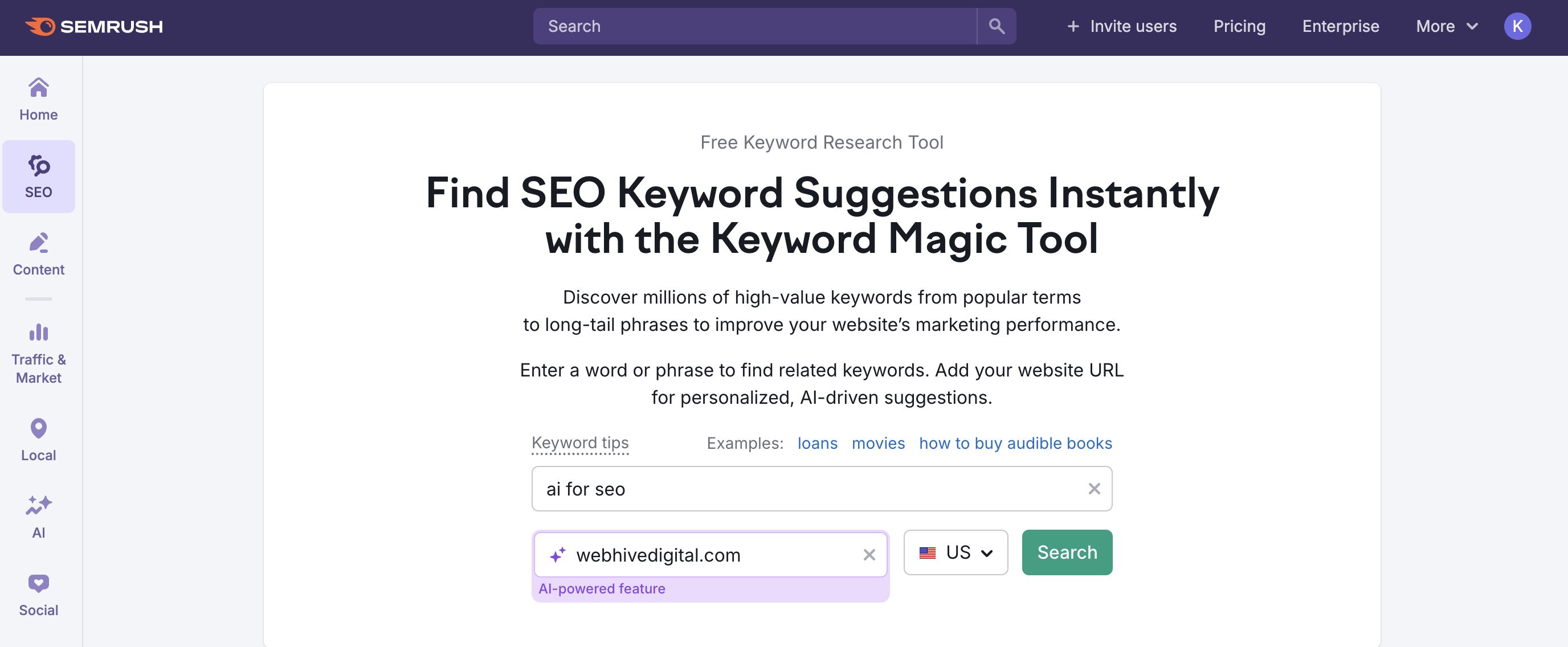Click into the webhivedigital.com domain input
Viewport: 1568px width, 647px height.
point(710,555)
